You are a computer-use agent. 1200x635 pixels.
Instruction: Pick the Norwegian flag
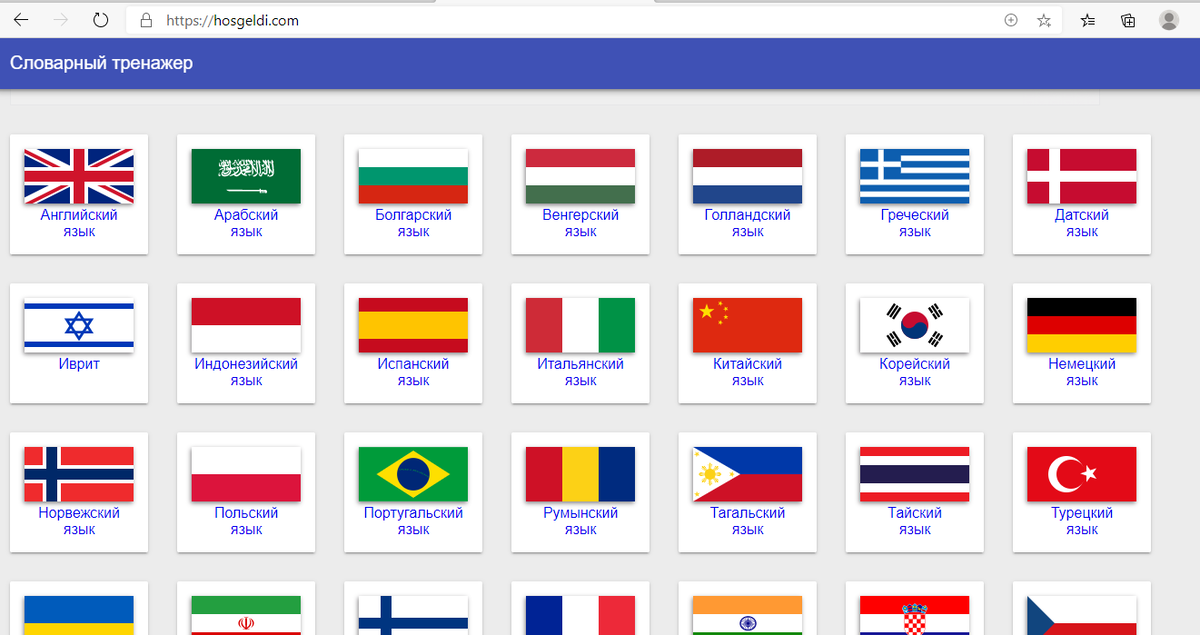pyautogui.click(x=79, y=474)
